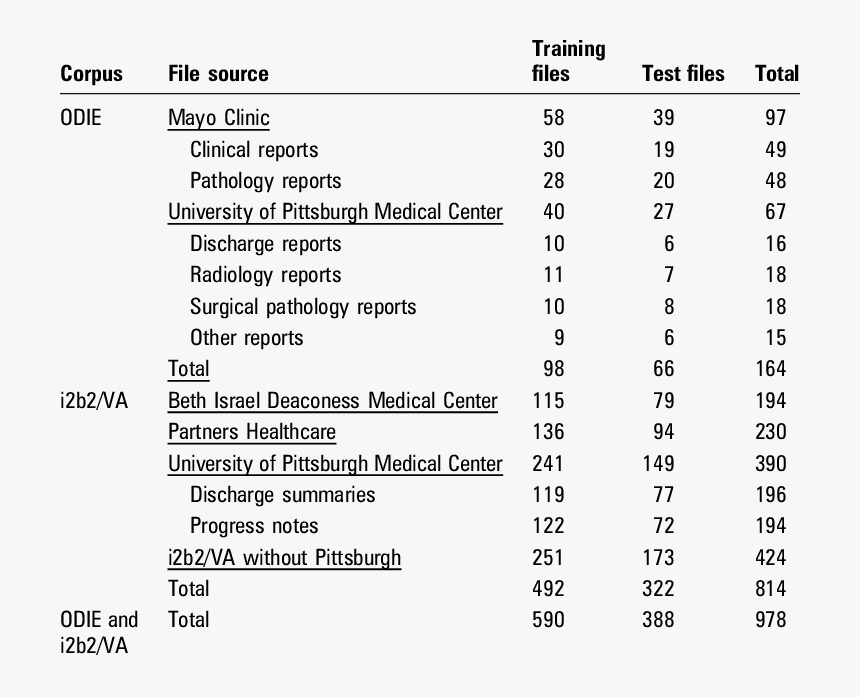Select the Training files column header
The height and width of the screenshot is (697, 860).
coord(568,61)
